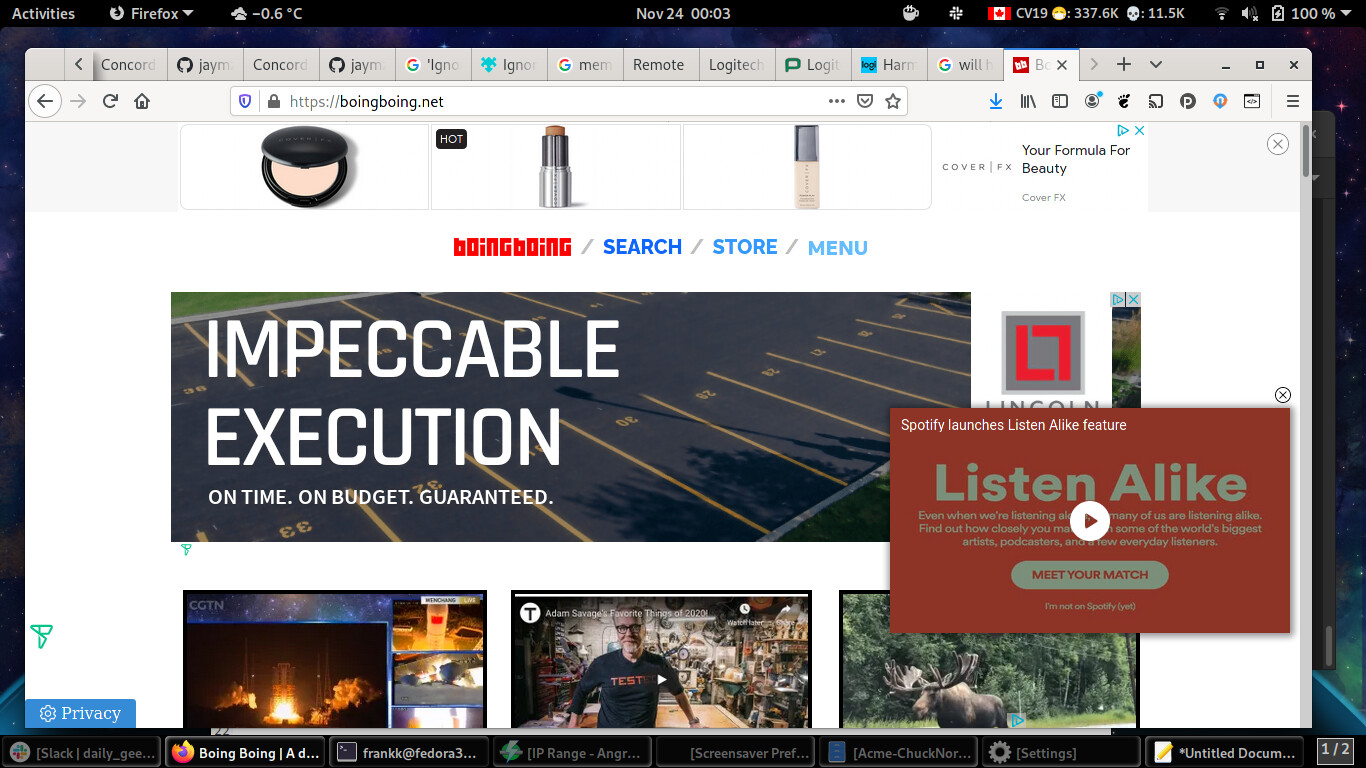The width and height of the screenshot is (1366, 768).
Task: Open the STORE link
Action: 745,247
